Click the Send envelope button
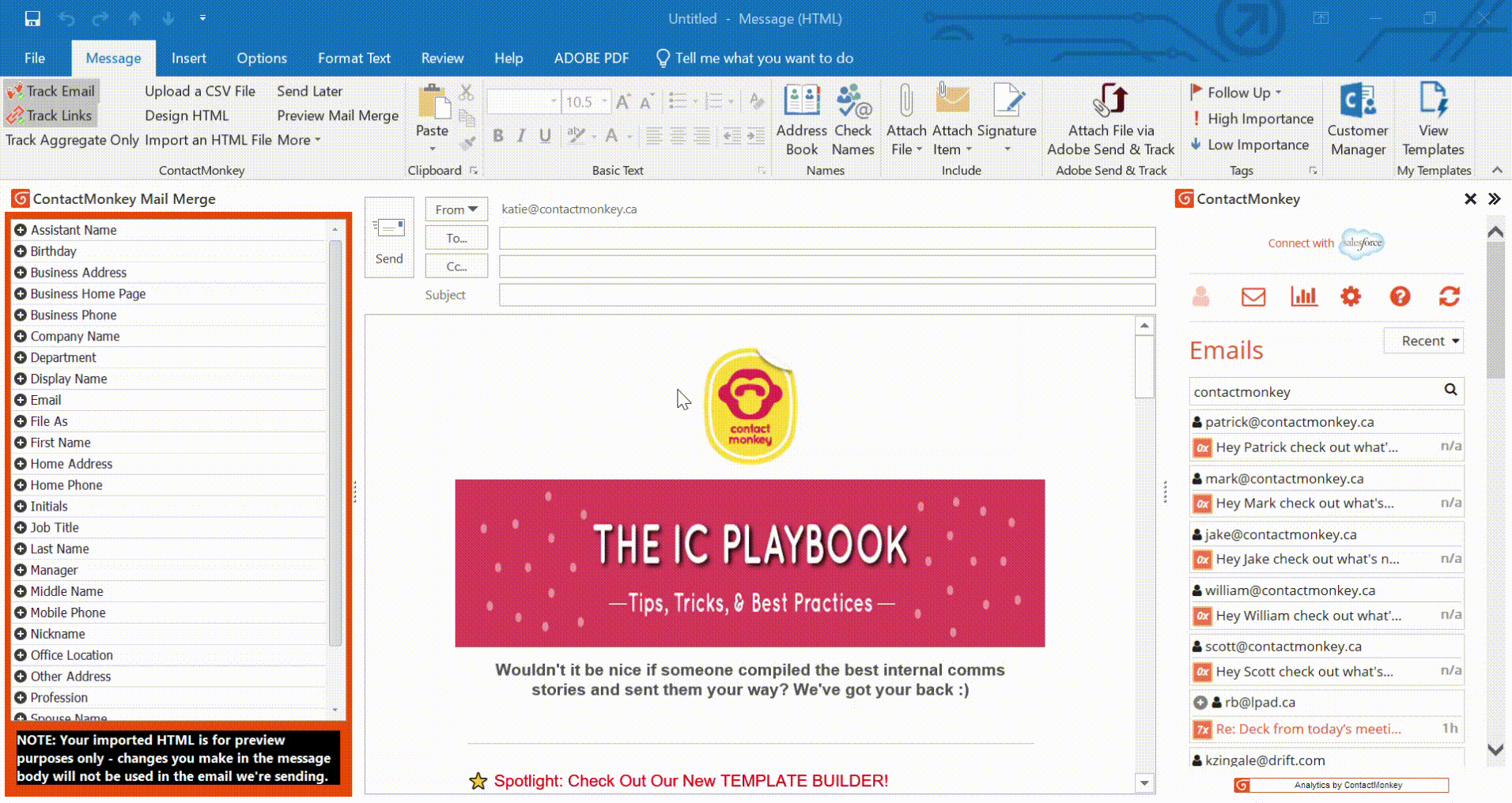The image size is (1512, 803). 389,238
